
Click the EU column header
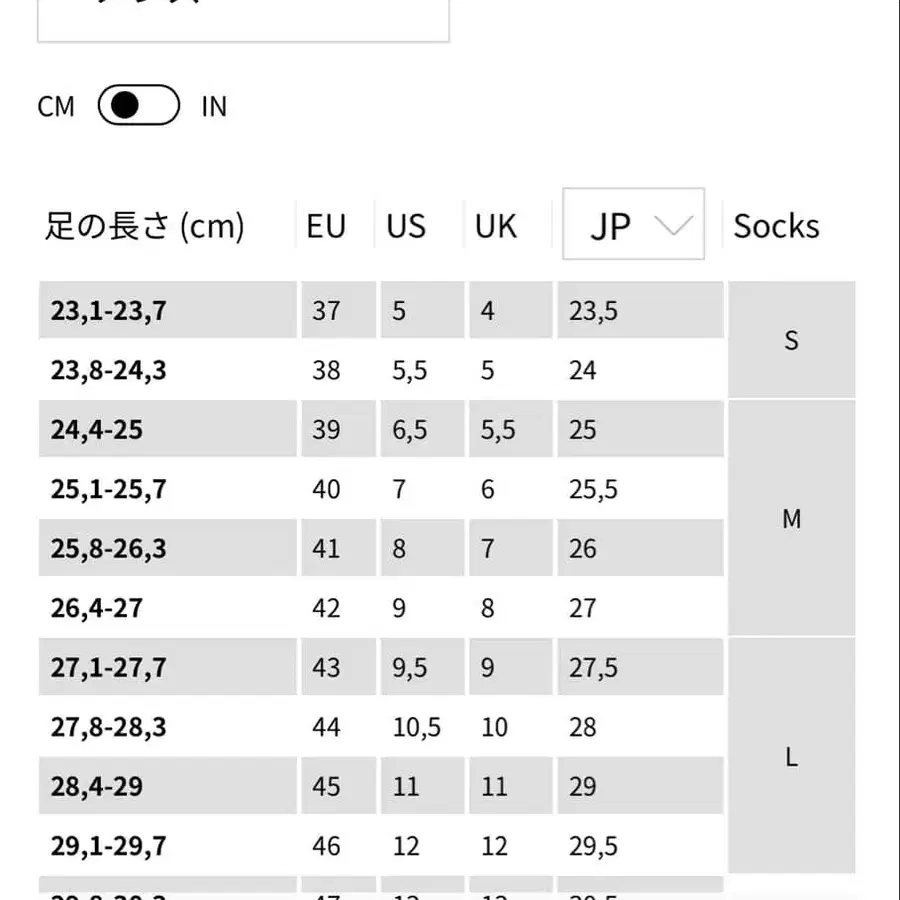[x=326, y=226]
